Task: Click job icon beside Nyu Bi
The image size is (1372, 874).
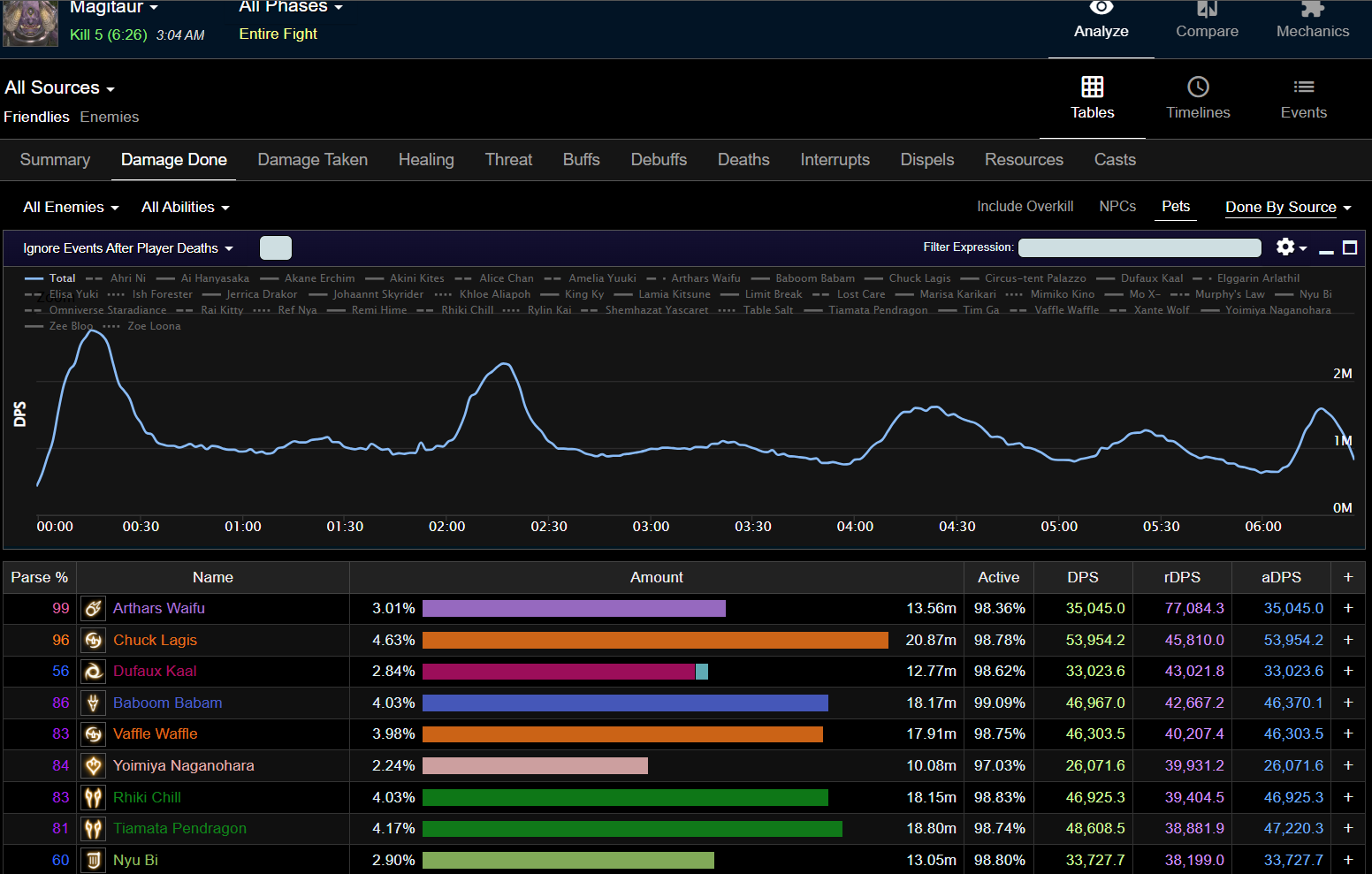Action: [94, 860]
